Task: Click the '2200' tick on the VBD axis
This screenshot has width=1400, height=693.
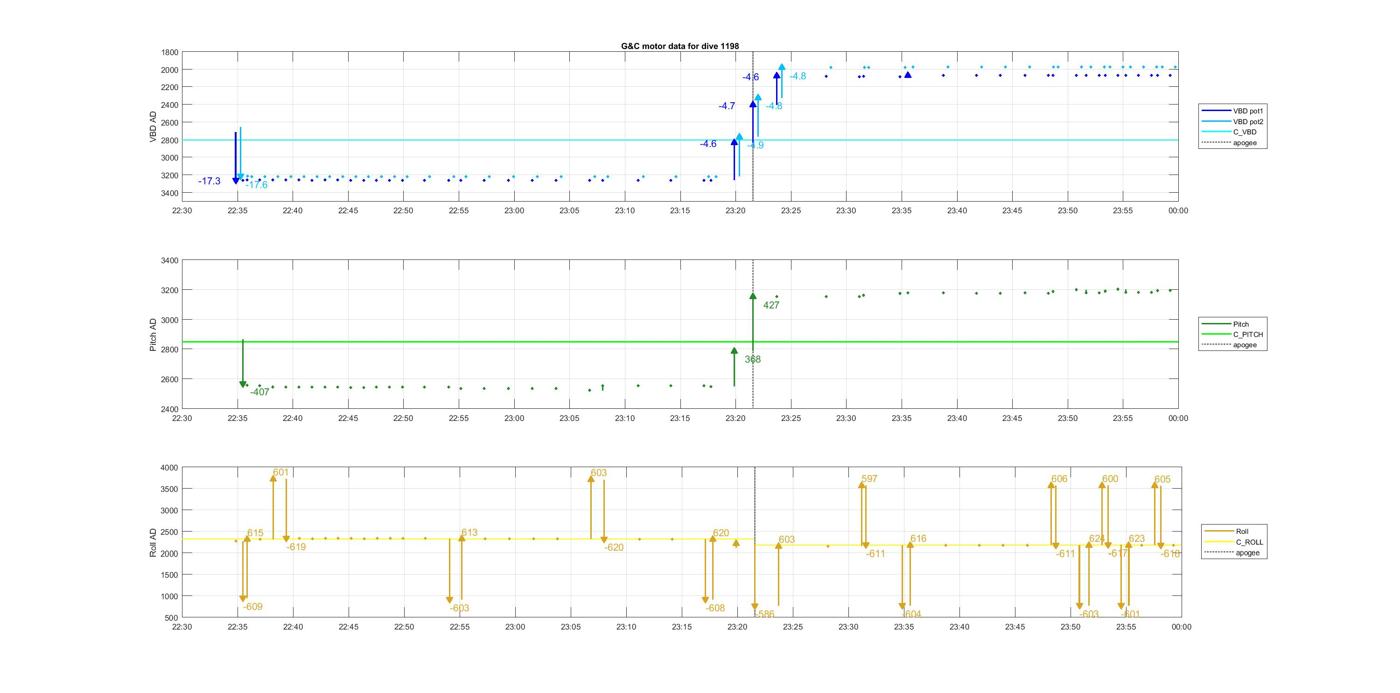Action: (169, 87)
